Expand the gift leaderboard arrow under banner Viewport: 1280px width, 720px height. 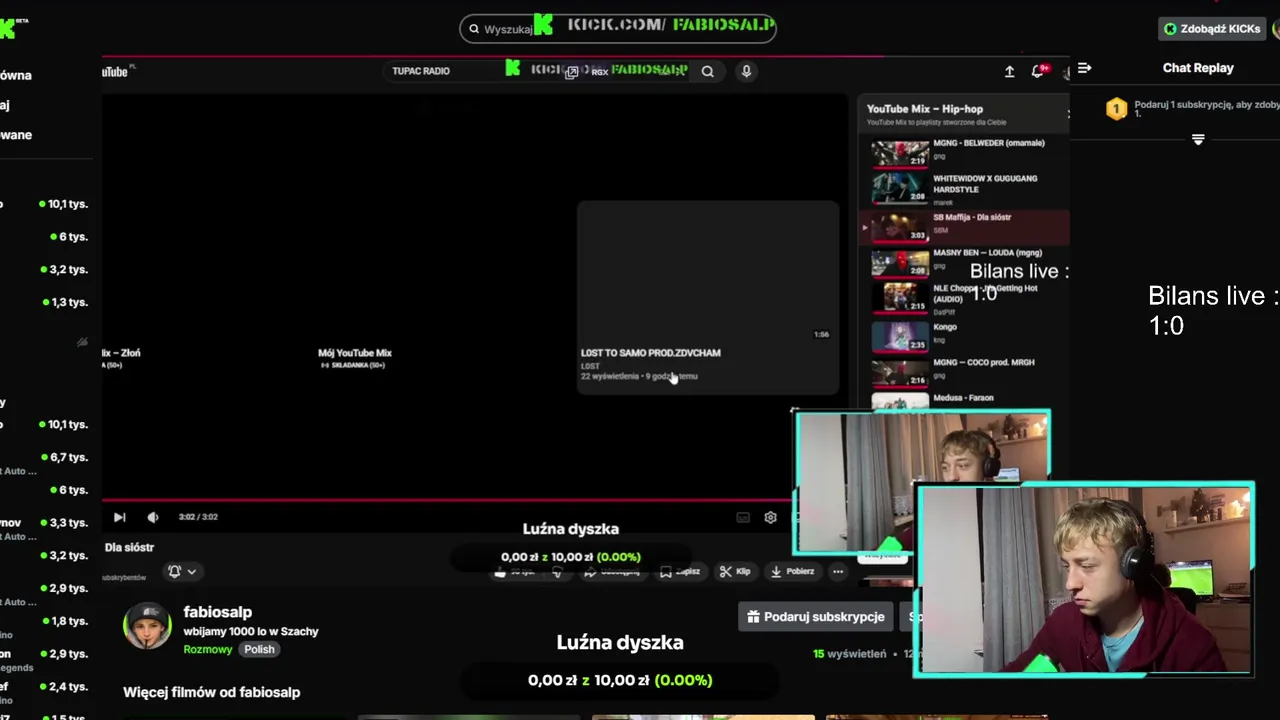[1198, 140]
